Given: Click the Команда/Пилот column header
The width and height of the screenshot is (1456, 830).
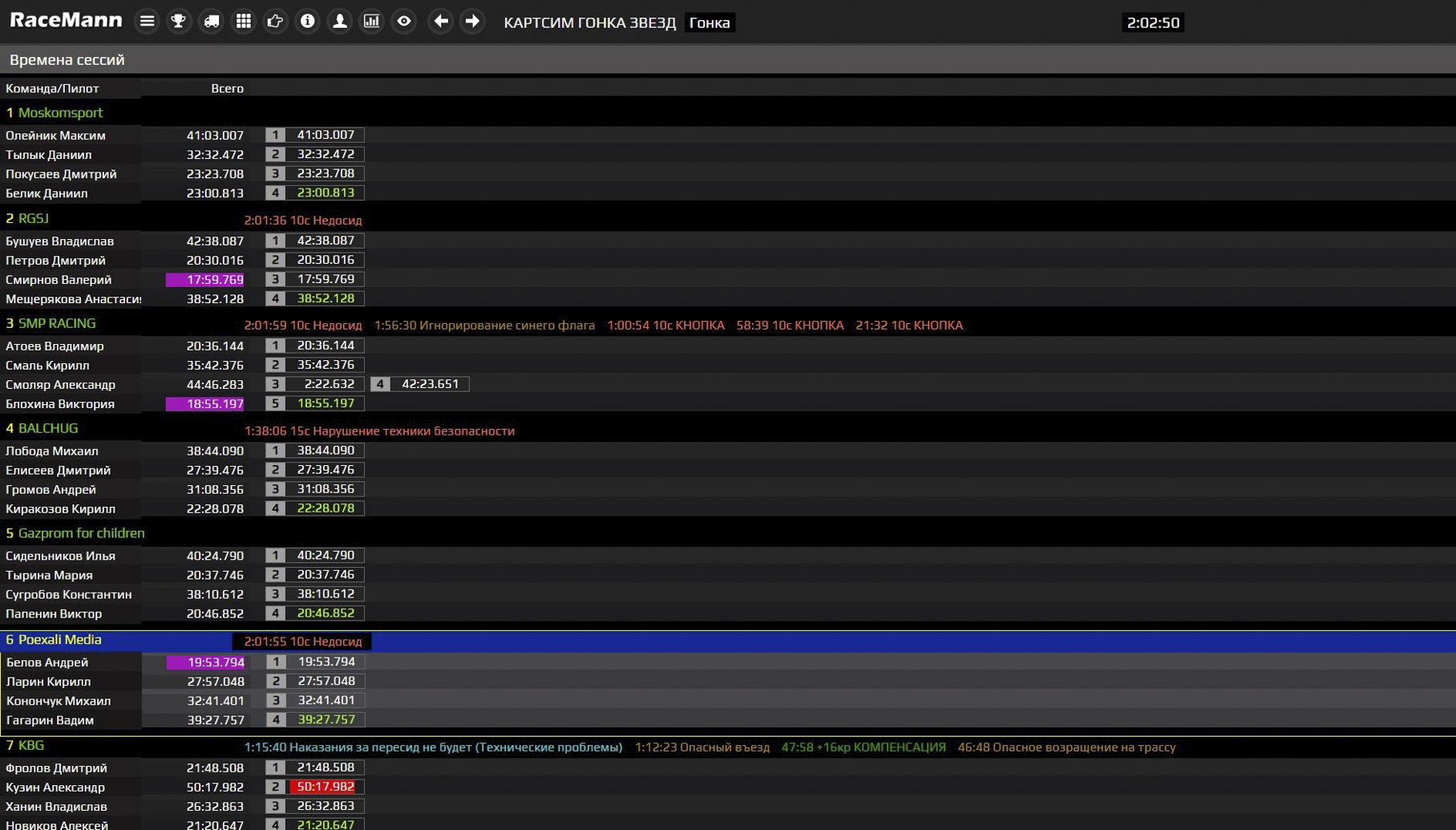Looking at the screenshot, I should click(x=52, y=88).
